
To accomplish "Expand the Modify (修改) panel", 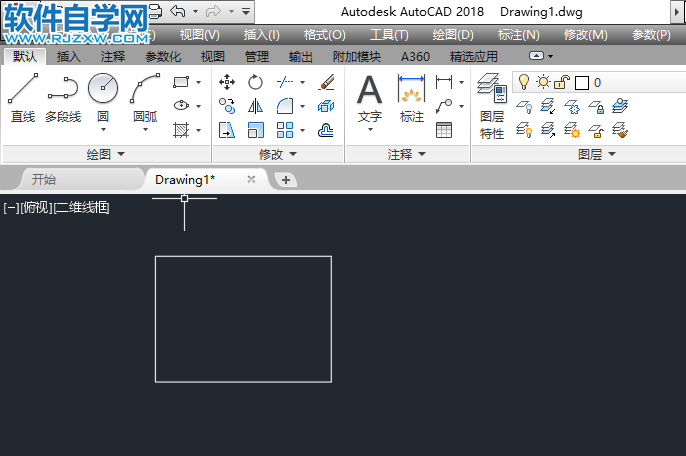I will [x=278, y=154].
